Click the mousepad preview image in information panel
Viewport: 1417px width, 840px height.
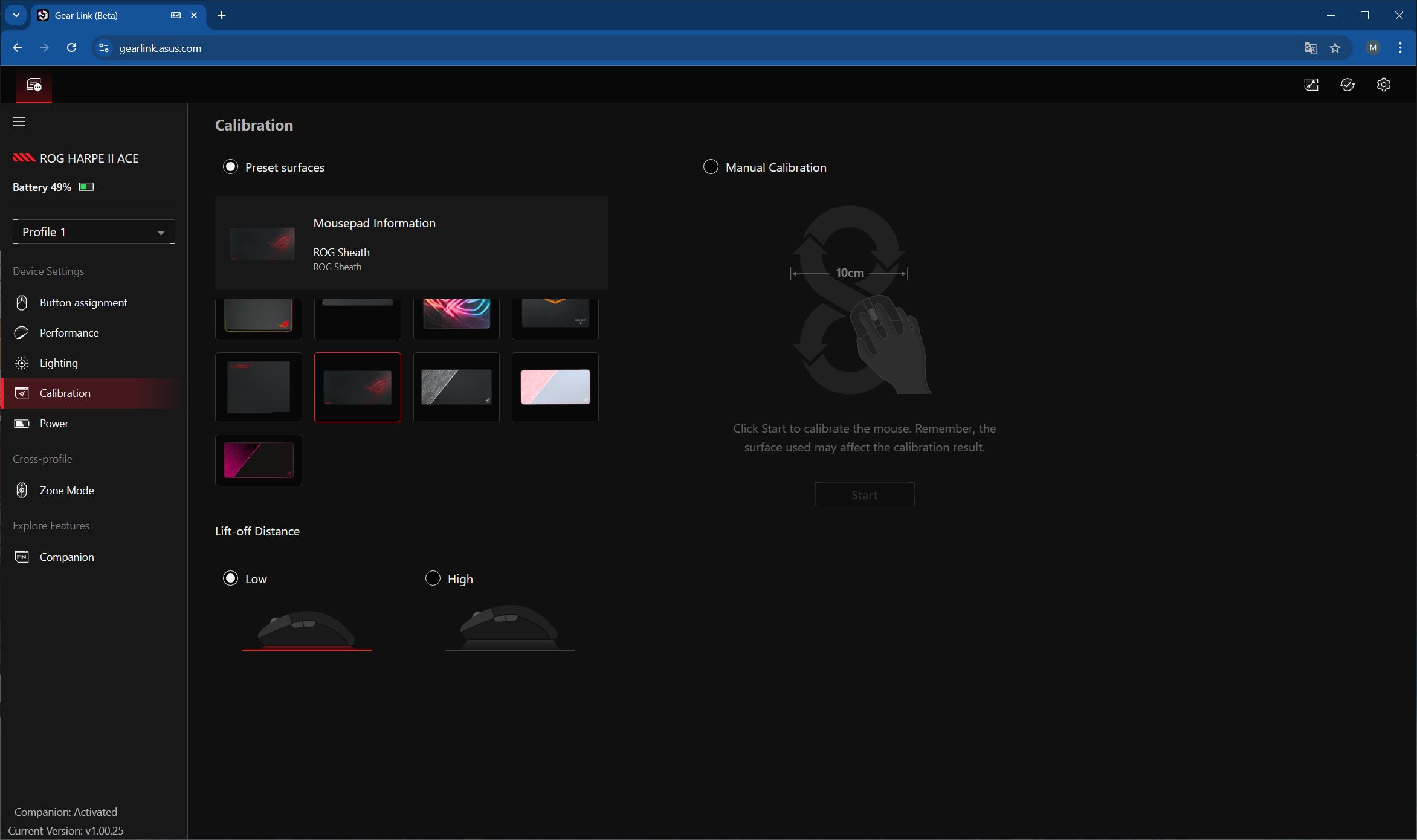pos(262,243)
